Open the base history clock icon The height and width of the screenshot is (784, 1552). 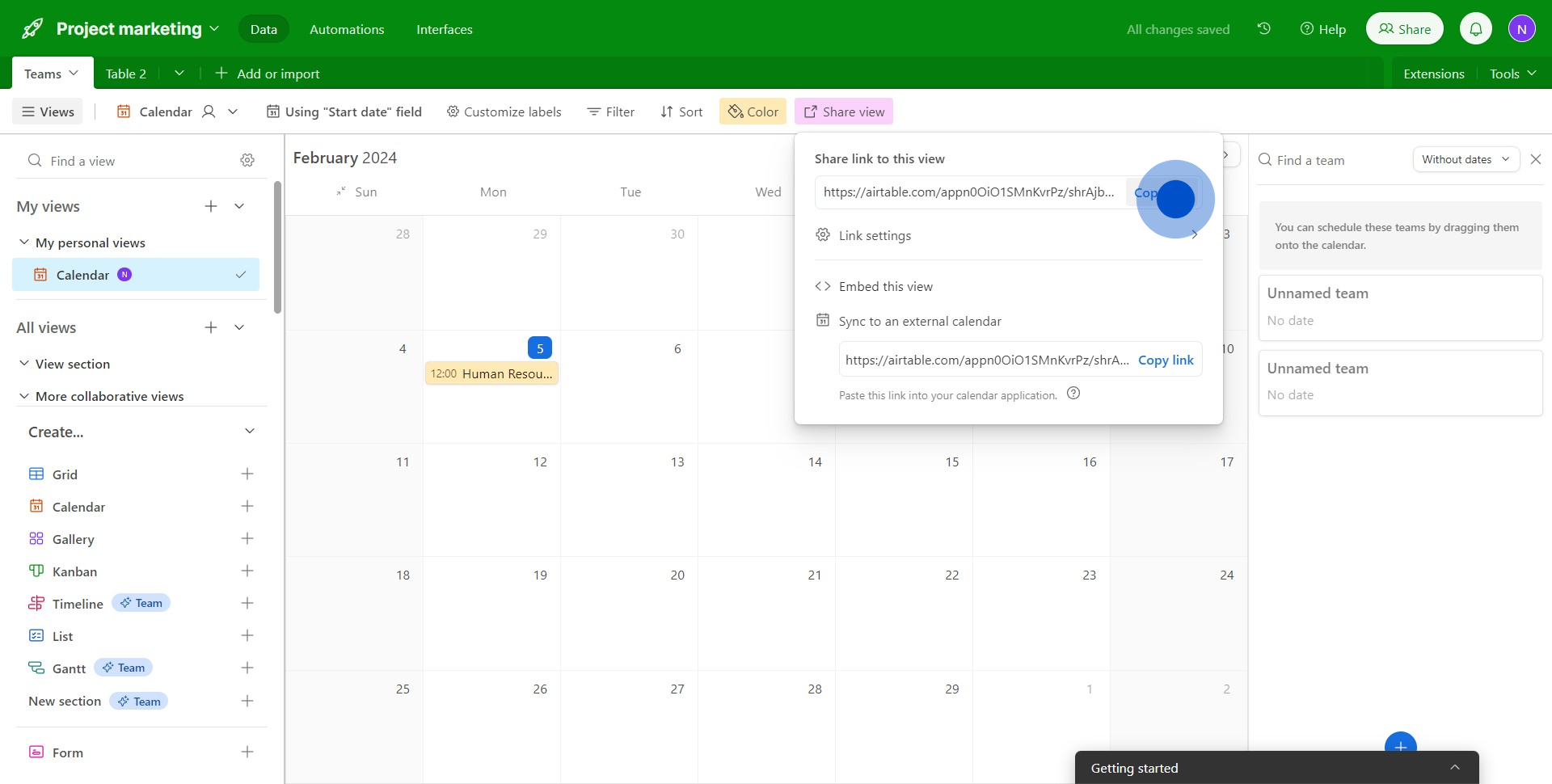(1264, 28)
